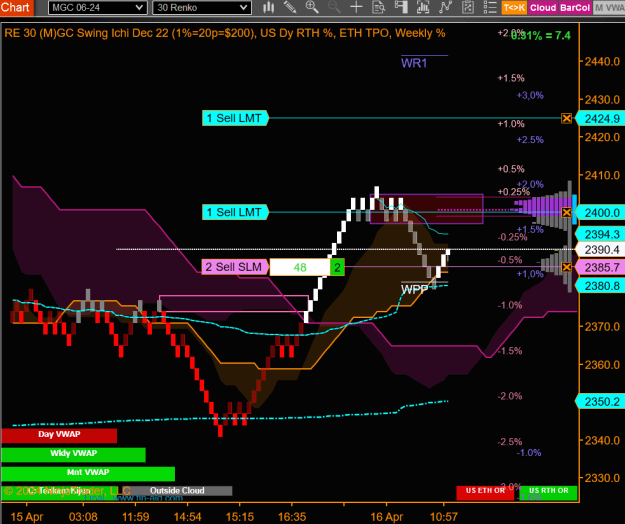Click the 2410.0 price axis label
625x524 pixels.
[x=602, y=175]
